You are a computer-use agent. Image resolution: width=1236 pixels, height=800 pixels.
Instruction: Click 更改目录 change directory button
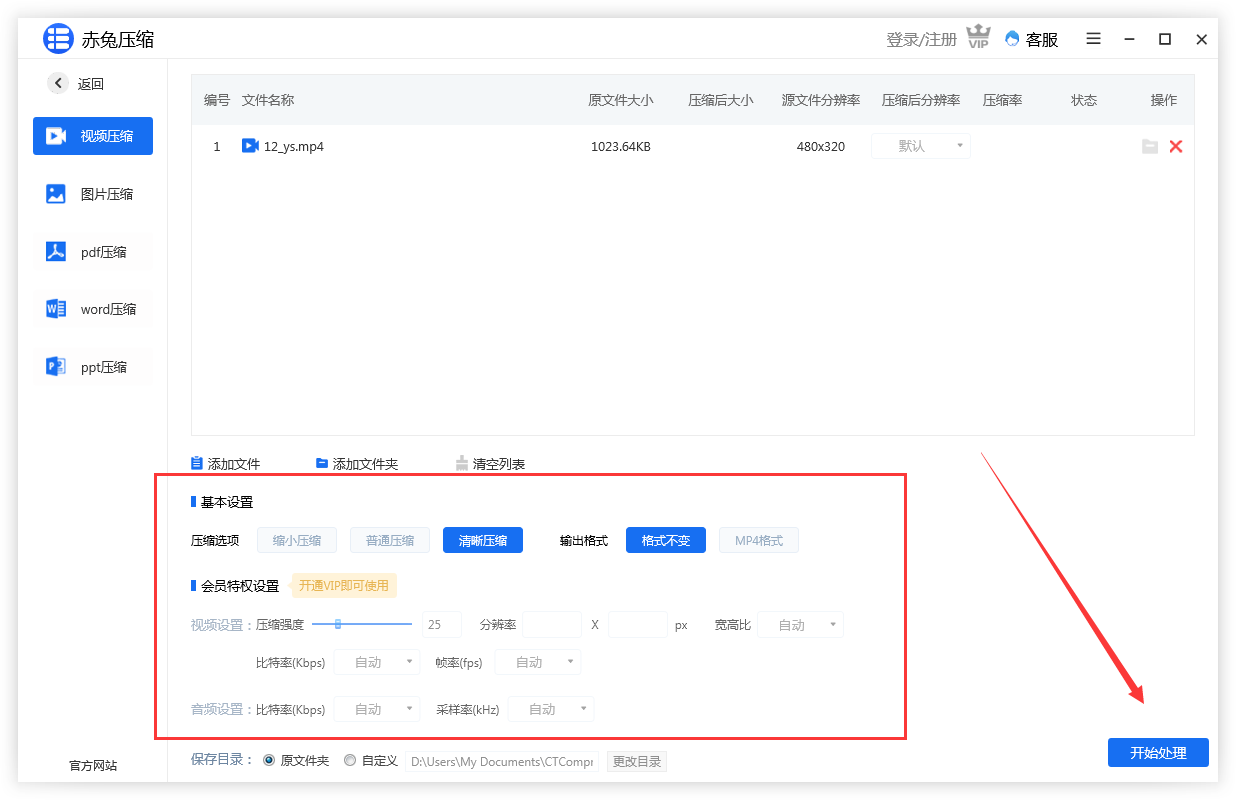(x=636, y=762)
